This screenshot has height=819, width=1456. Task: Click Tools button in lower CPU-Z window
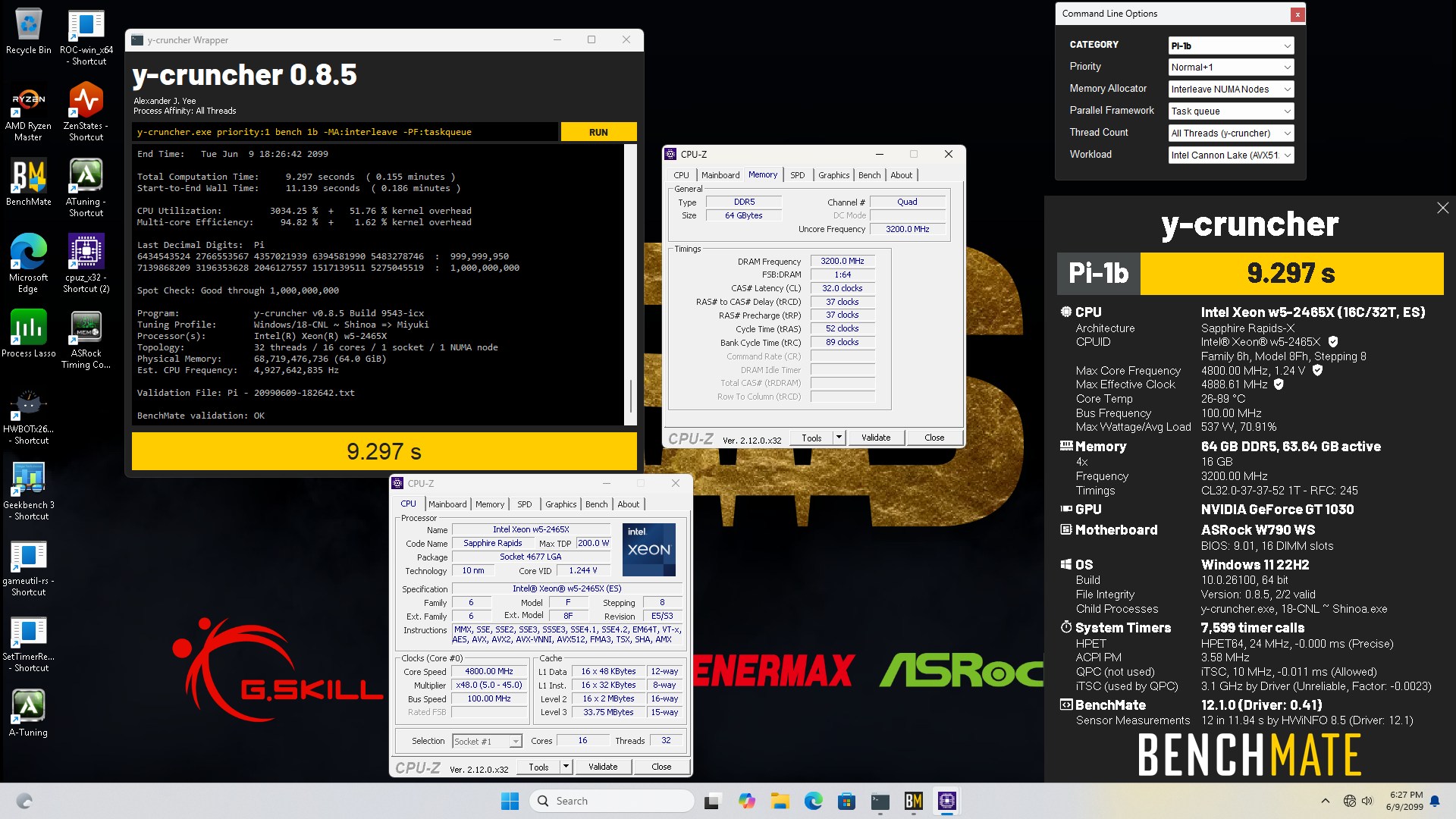coord(538,767)
